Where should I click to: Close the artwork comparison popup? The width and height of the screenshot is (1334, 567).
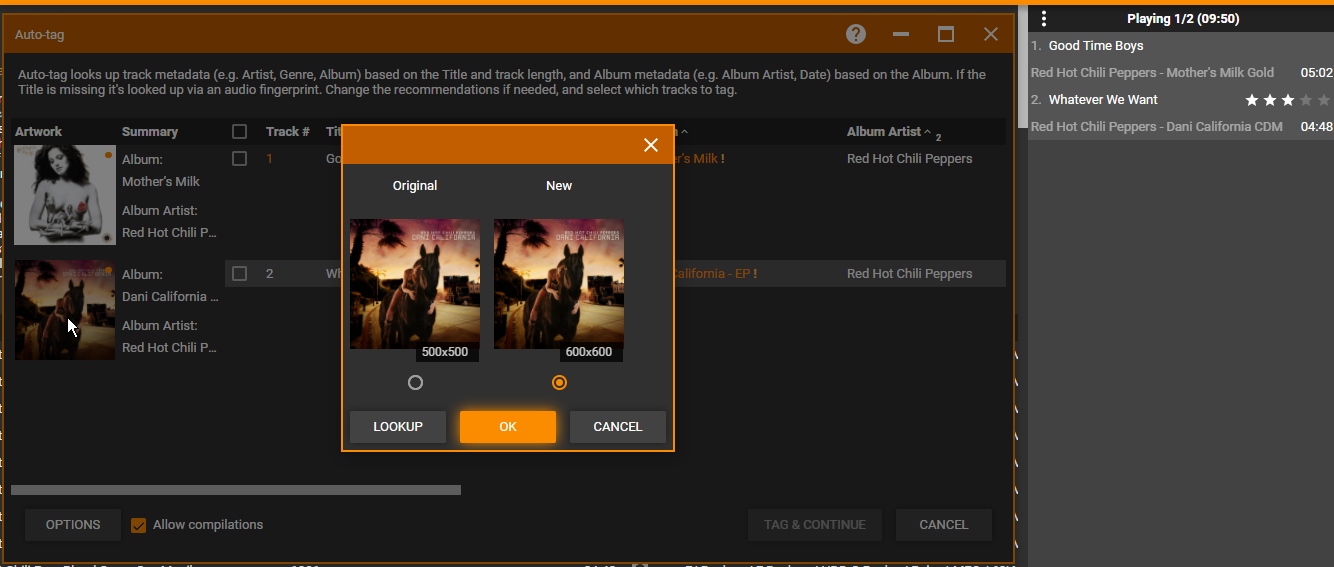(x=651, y=145)
